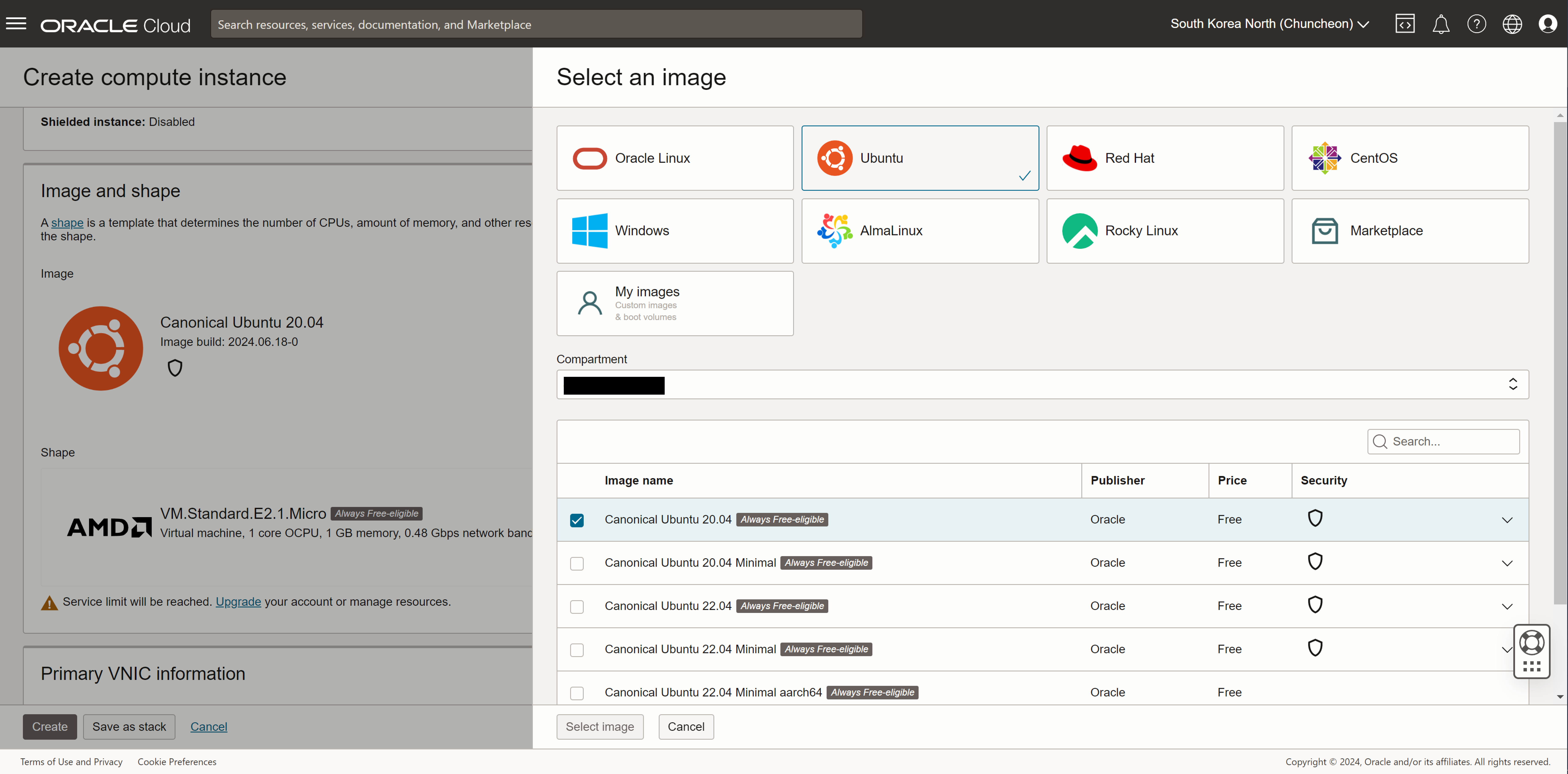The height and width of the screenshot is (774, 1568).
Task: Click the Upgrade account link
Action: pyautogui.click(x=238, y=602)
